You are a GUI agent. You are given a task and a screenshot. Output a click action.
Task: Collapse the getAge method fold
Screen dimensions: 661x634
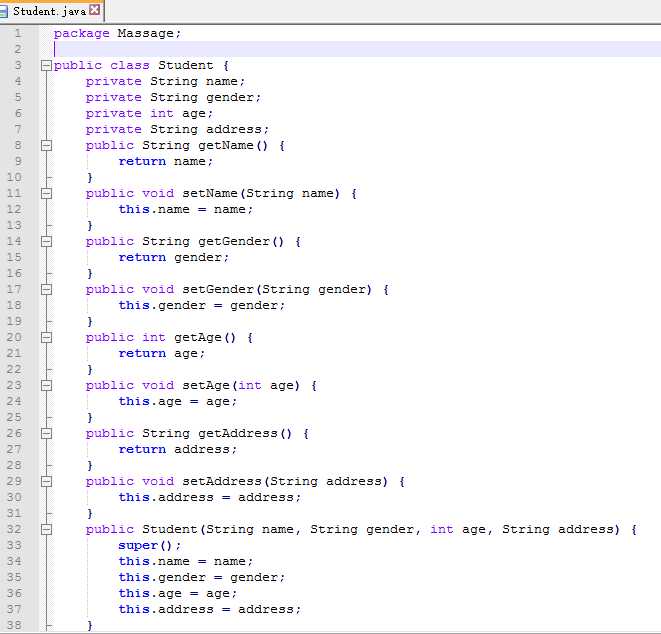[x=46, y=338]
